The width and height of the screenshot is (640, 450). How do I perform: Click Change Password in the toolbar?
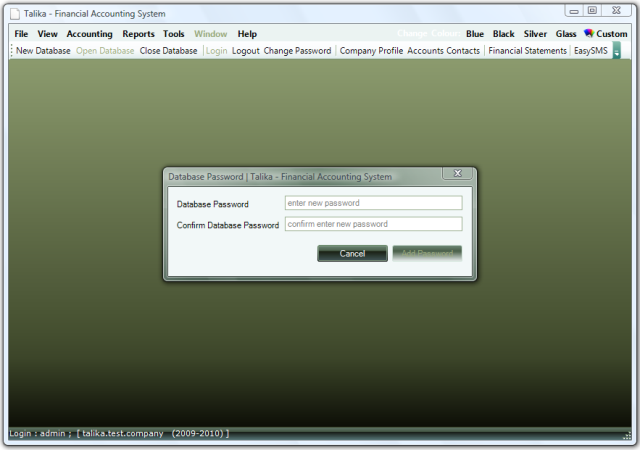tap(297, 51)
